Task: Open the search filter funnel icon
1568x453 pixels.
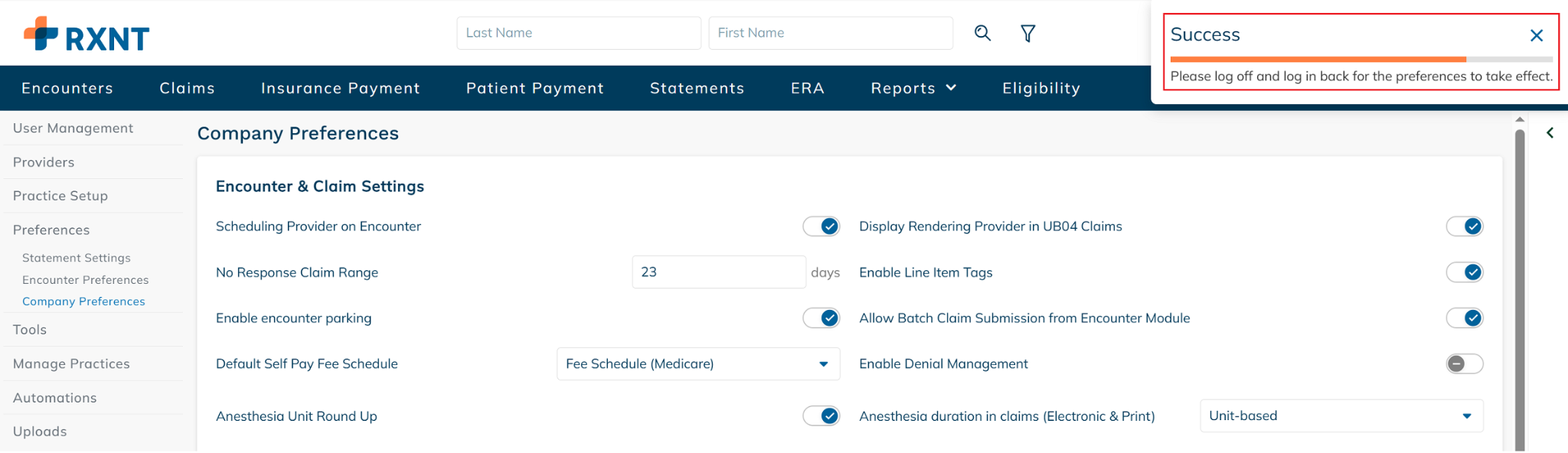Action: pos(1028,33)
